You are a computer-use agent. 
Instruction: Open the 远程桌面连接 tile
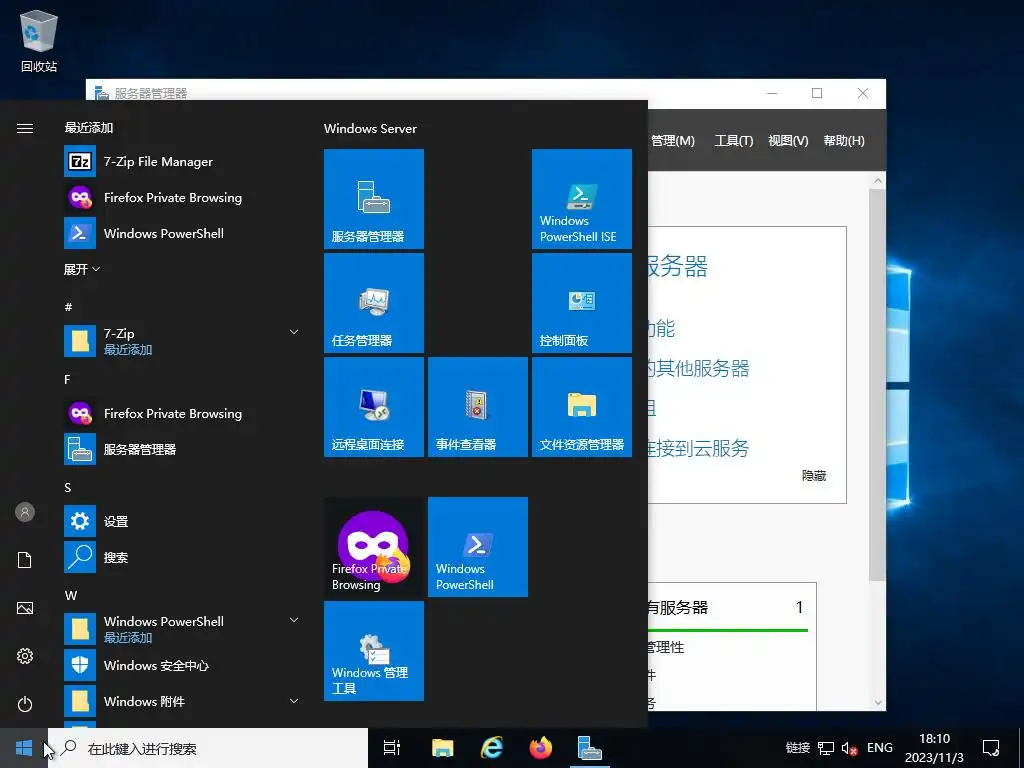point(374,406)
